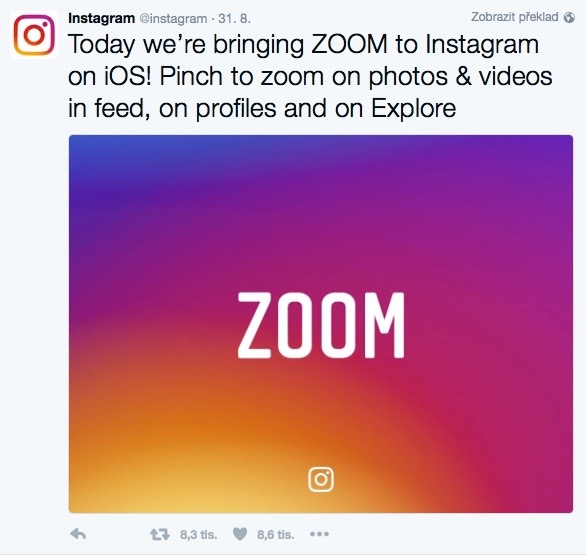View the 8,6 tis. likes count
The image size is (586, 556).
[275, 535]
